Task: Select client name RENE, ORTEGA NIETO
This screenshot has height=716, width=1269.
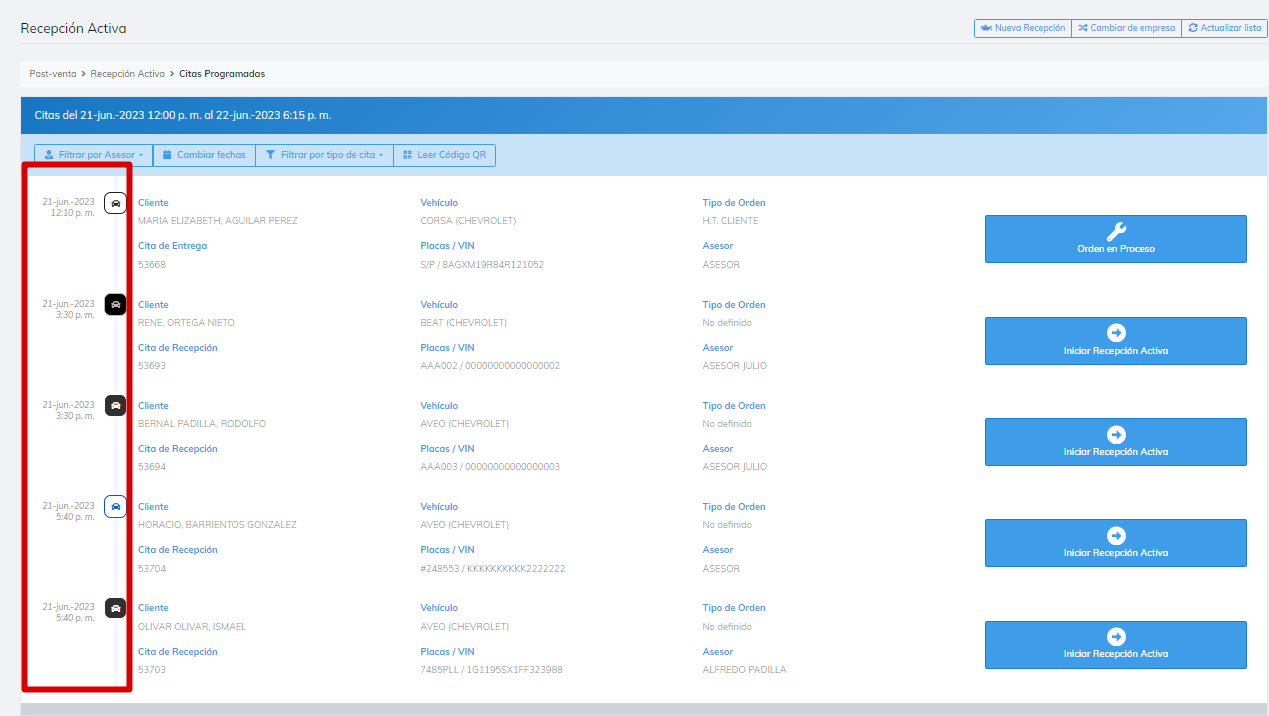Action: [x=186, y=323]
